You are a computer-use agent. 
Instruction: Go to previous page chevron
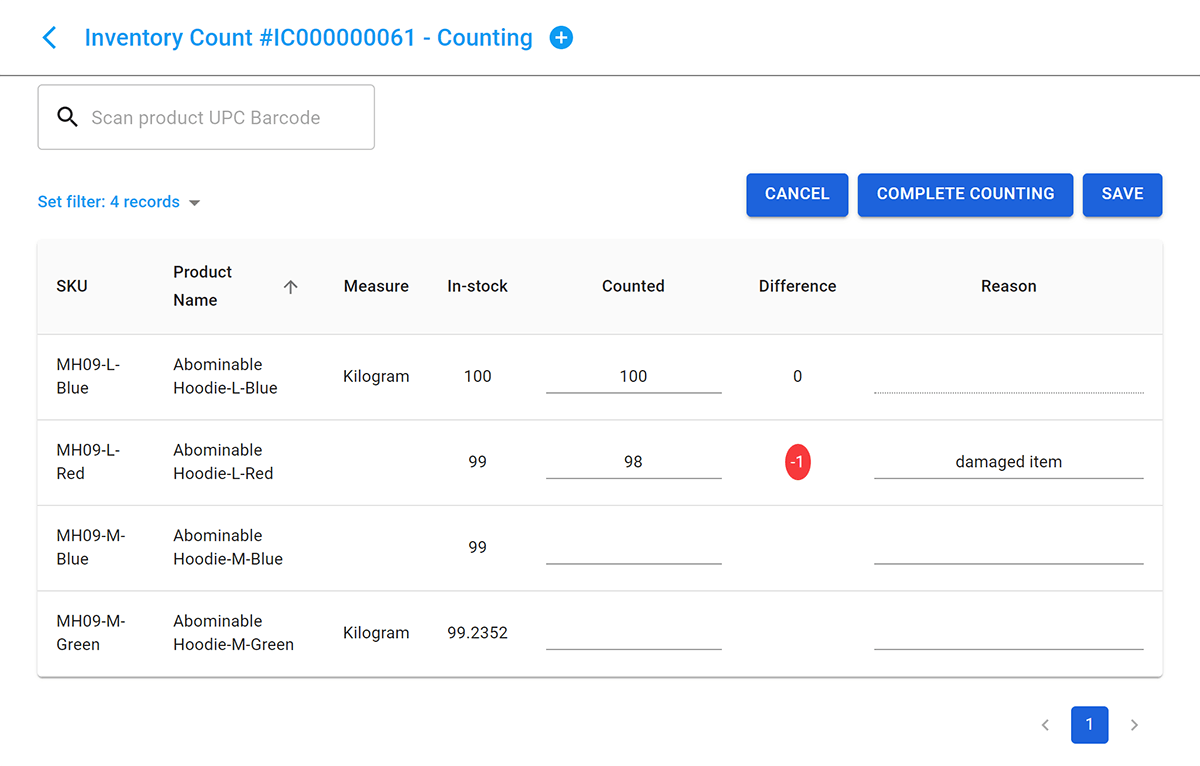1045,725
